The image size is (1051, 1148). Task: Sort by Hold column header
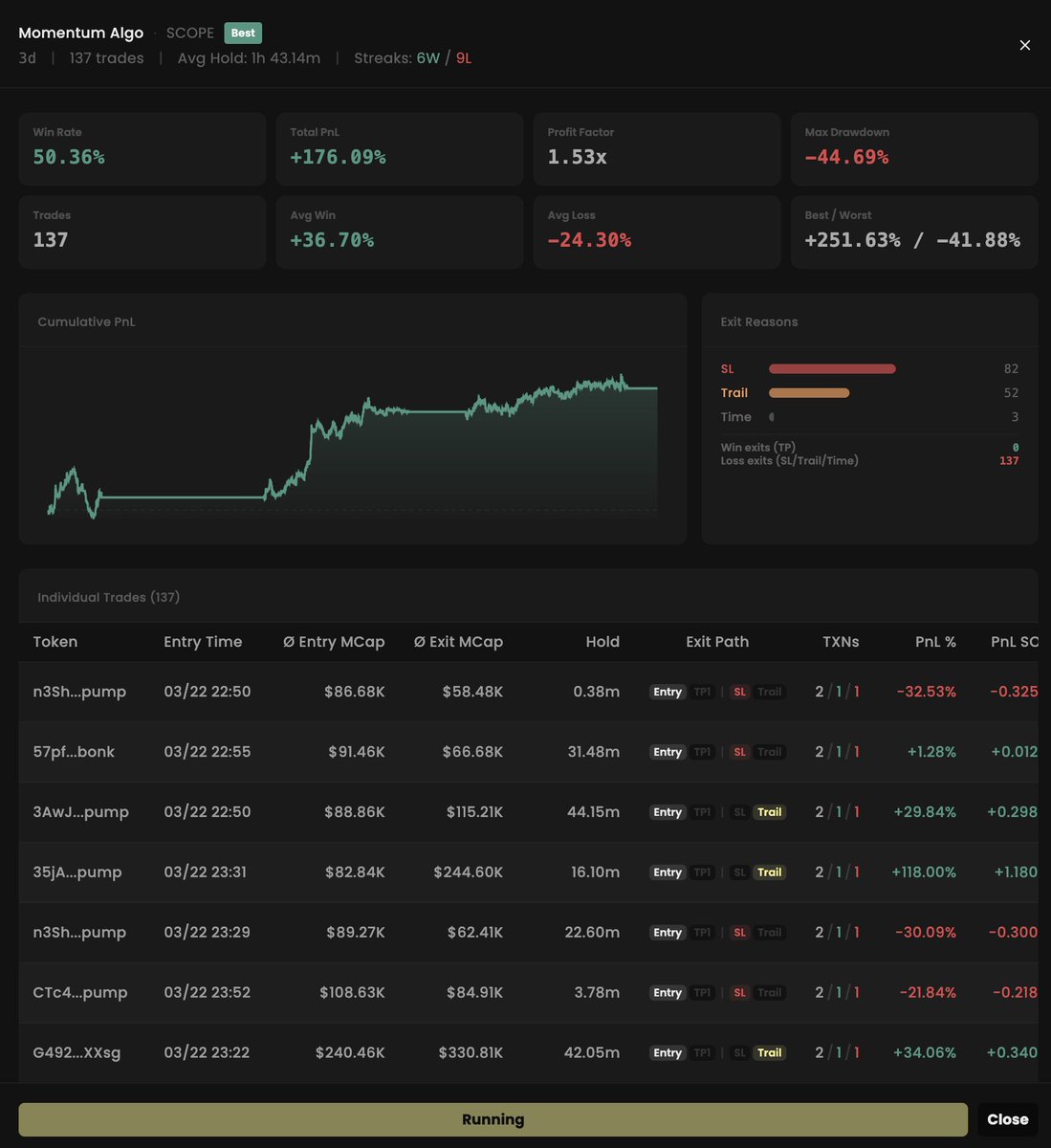(602, 642)
